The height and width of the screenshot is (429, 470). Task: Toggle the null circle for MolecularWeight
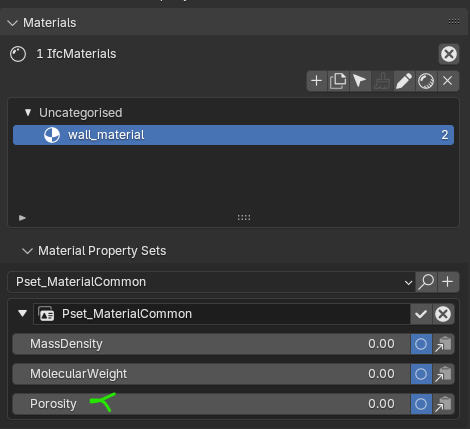[x=421, y=374]
